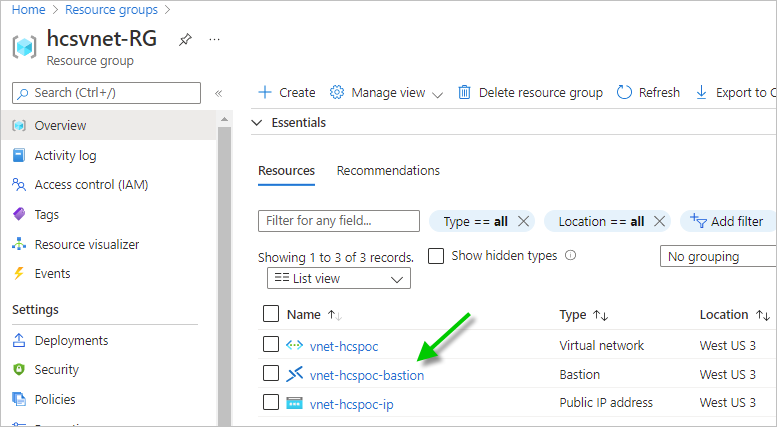Select the vnet-hcspoc-ip row checkbox
777x427 pixels.
tap(271, 402)
